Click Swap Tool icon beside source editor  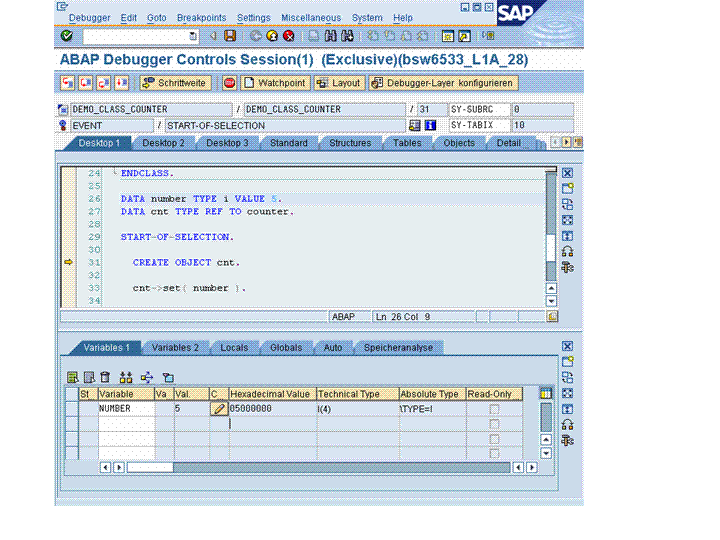[568, 204]
